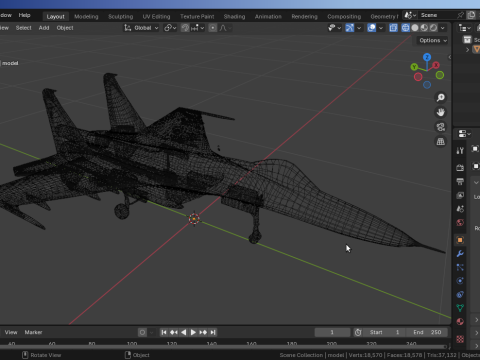Toggle proportional editing button
This screenshot has height=360, width=480.
tap(213, 28)
